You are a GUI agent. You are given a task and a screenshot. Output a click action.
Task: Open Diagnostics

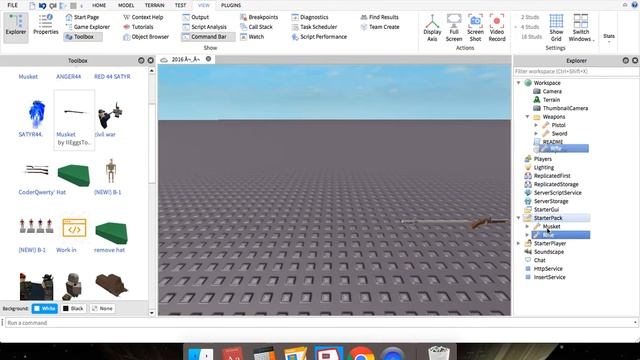310,17
